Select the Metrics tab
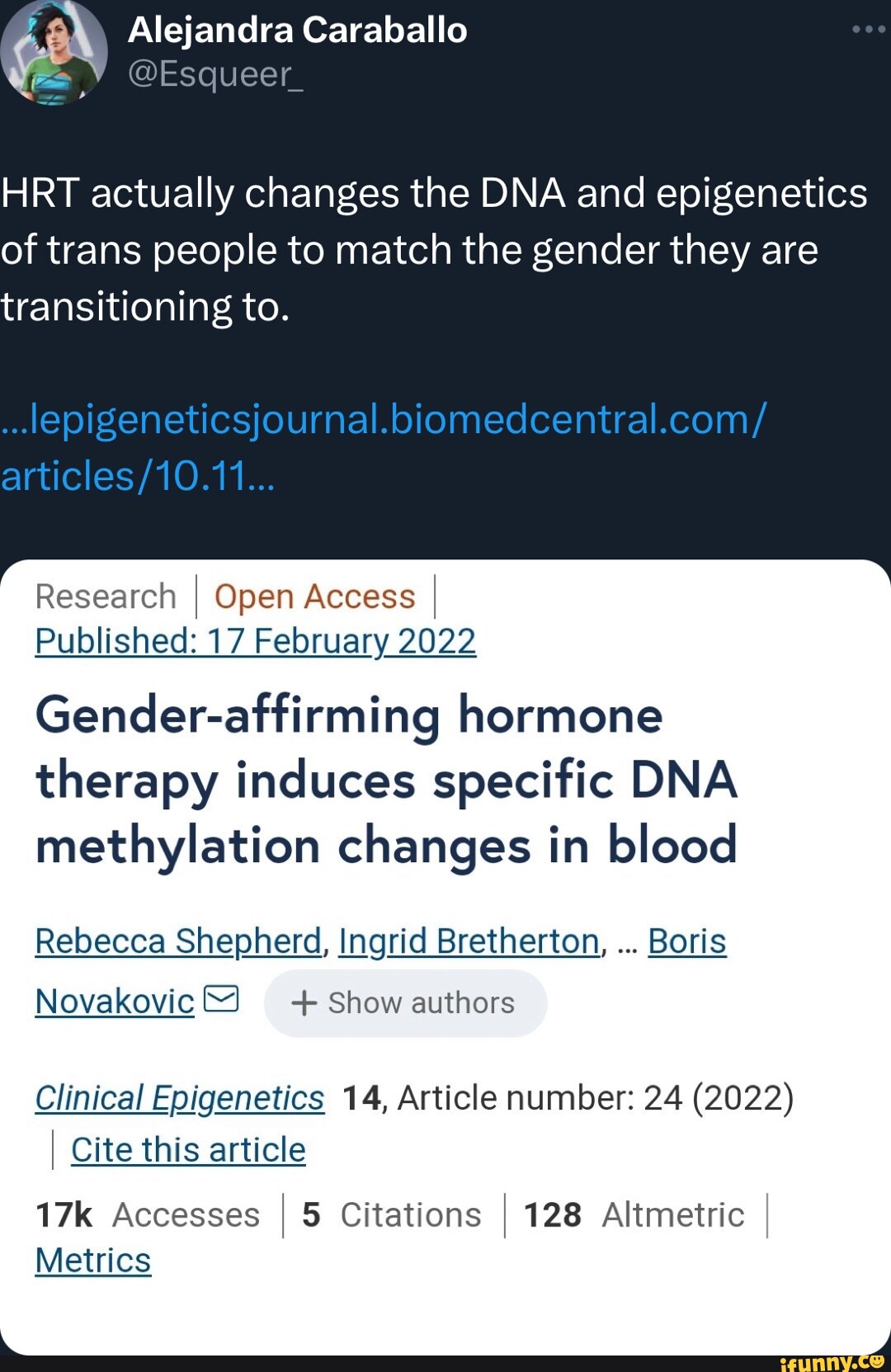The image size is (891, 1372). (x=92, y=1259)
